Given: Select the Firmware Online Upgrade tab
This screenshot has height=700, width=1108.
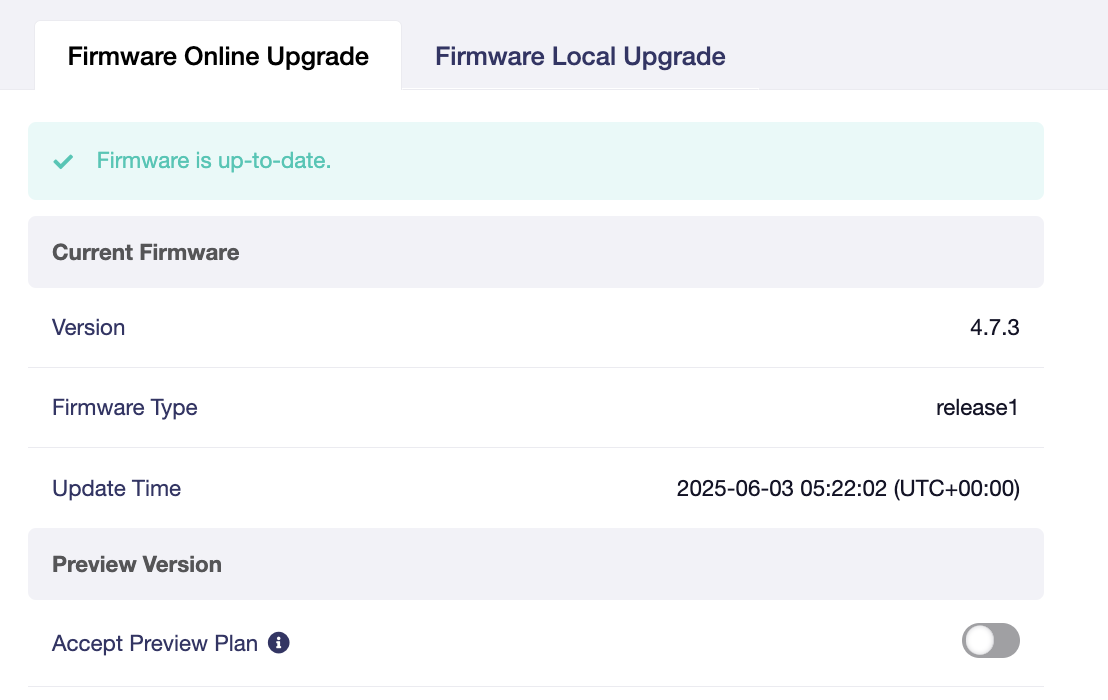Looking at the screenshot, I should coord(218,56).
